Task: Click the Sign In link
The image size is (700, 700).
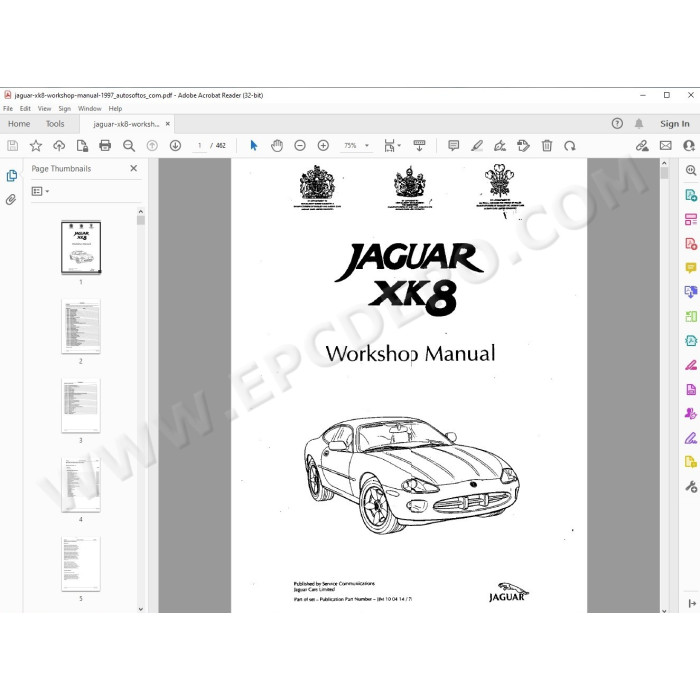Action: [x=675, y=124]
